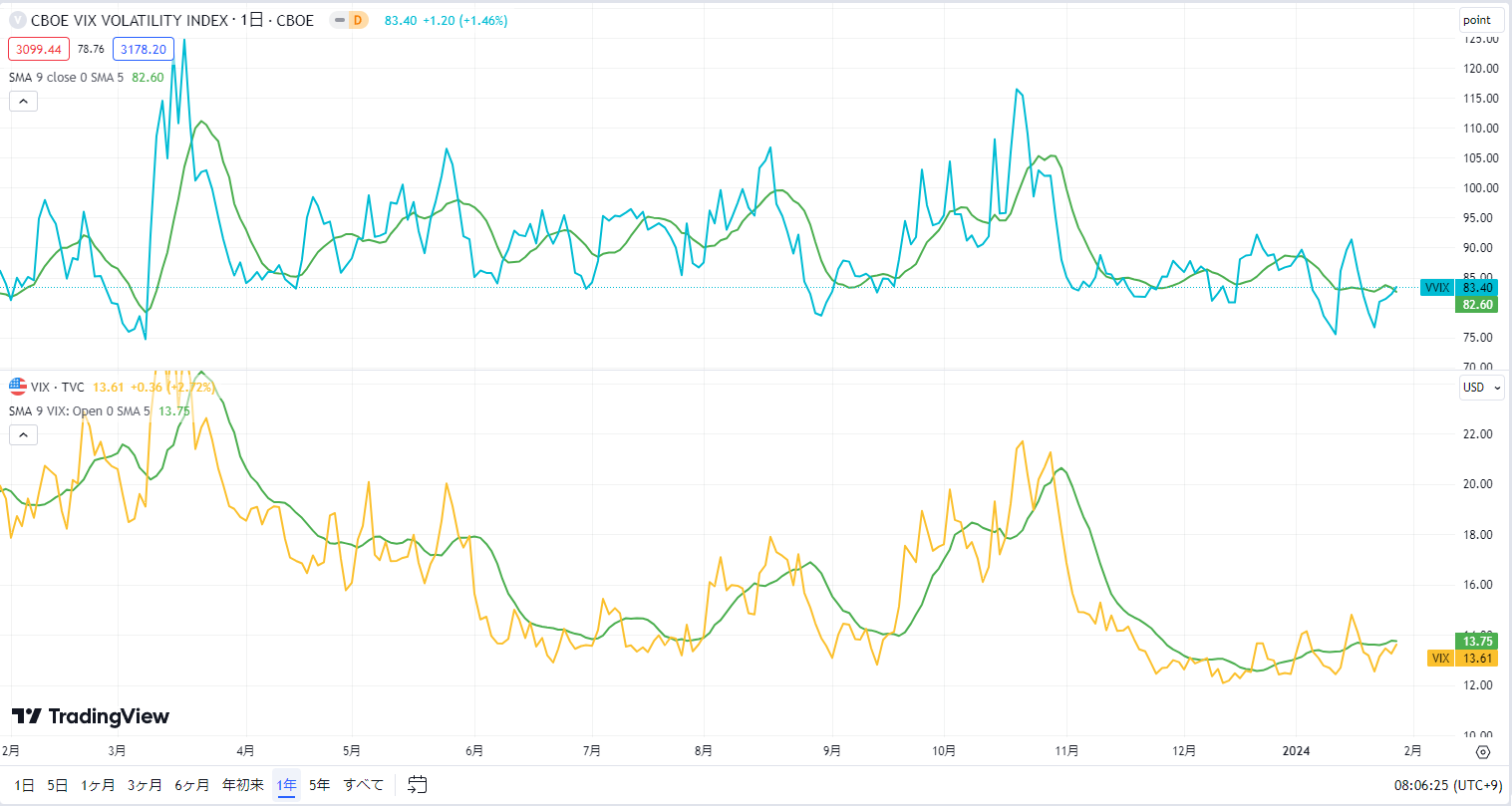The image size is (1512, 806).
Task: Click the red 3099.44 sell button
Action: [x=39, y=49]
